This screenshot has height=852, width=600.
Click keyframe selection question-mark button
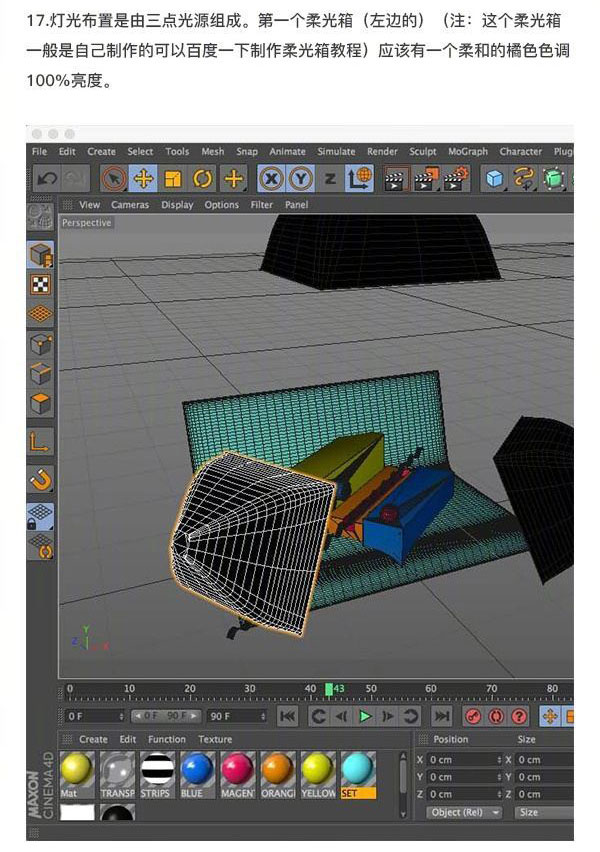519,716
